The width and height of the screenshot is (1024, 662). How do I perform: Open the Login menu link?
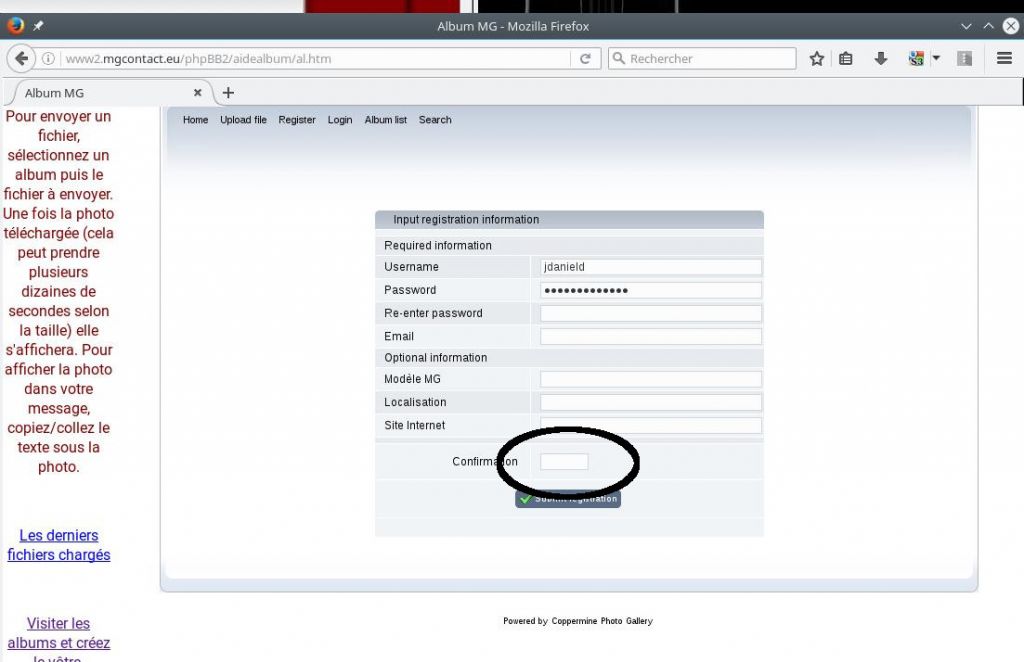coord(340,120)
